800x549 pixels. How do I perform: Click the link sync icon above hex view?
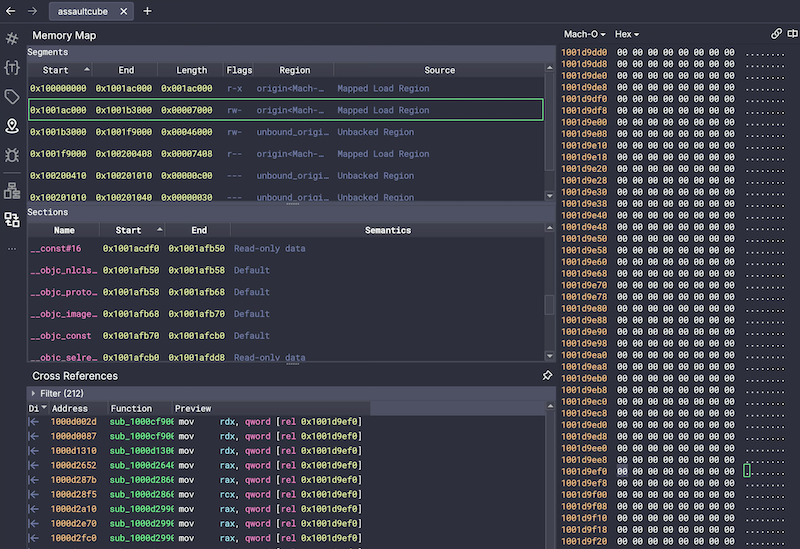[x=777, y=34]
